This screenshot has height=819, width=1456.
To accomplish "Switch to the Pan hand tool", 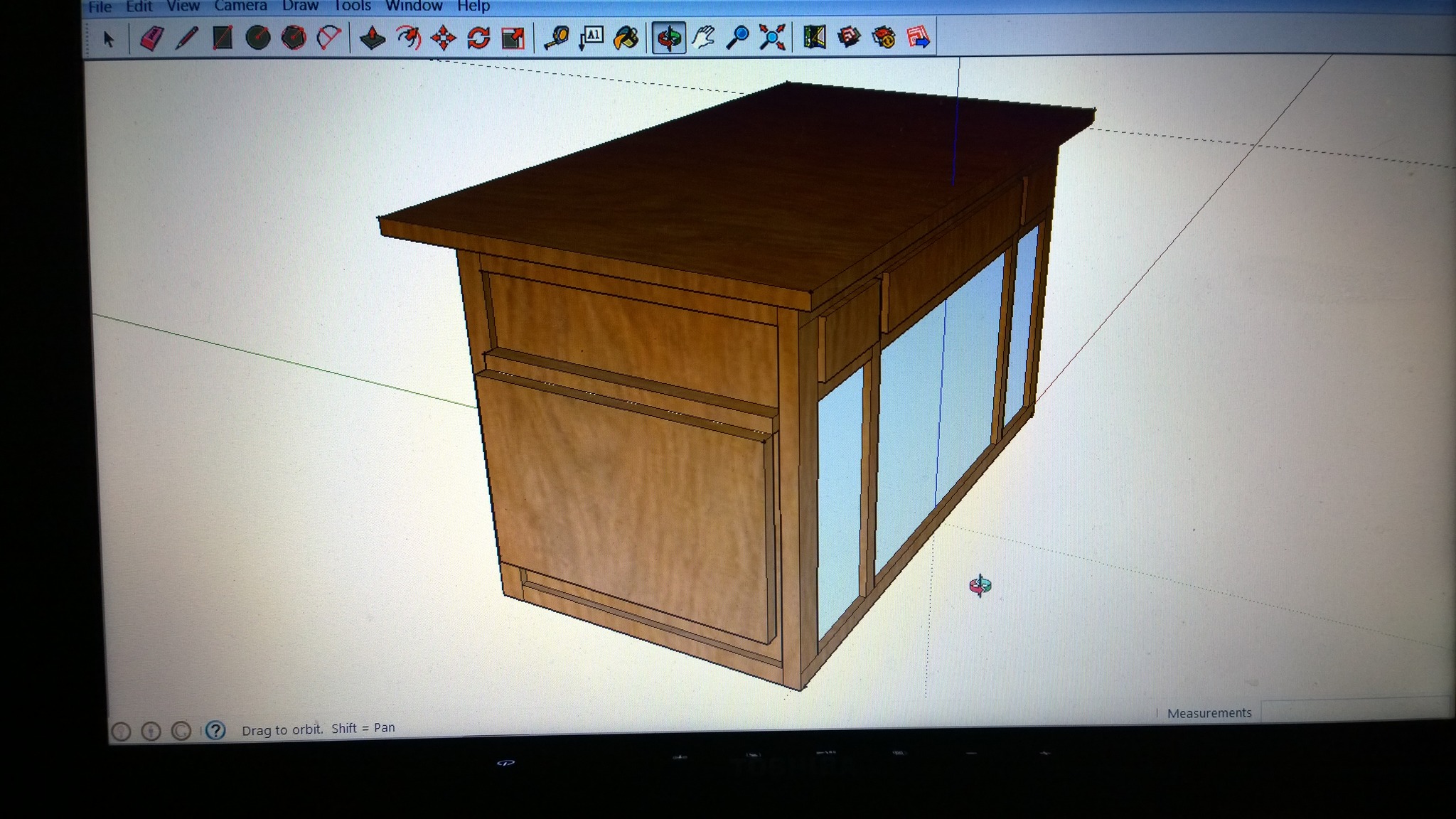I will point(704,38).
